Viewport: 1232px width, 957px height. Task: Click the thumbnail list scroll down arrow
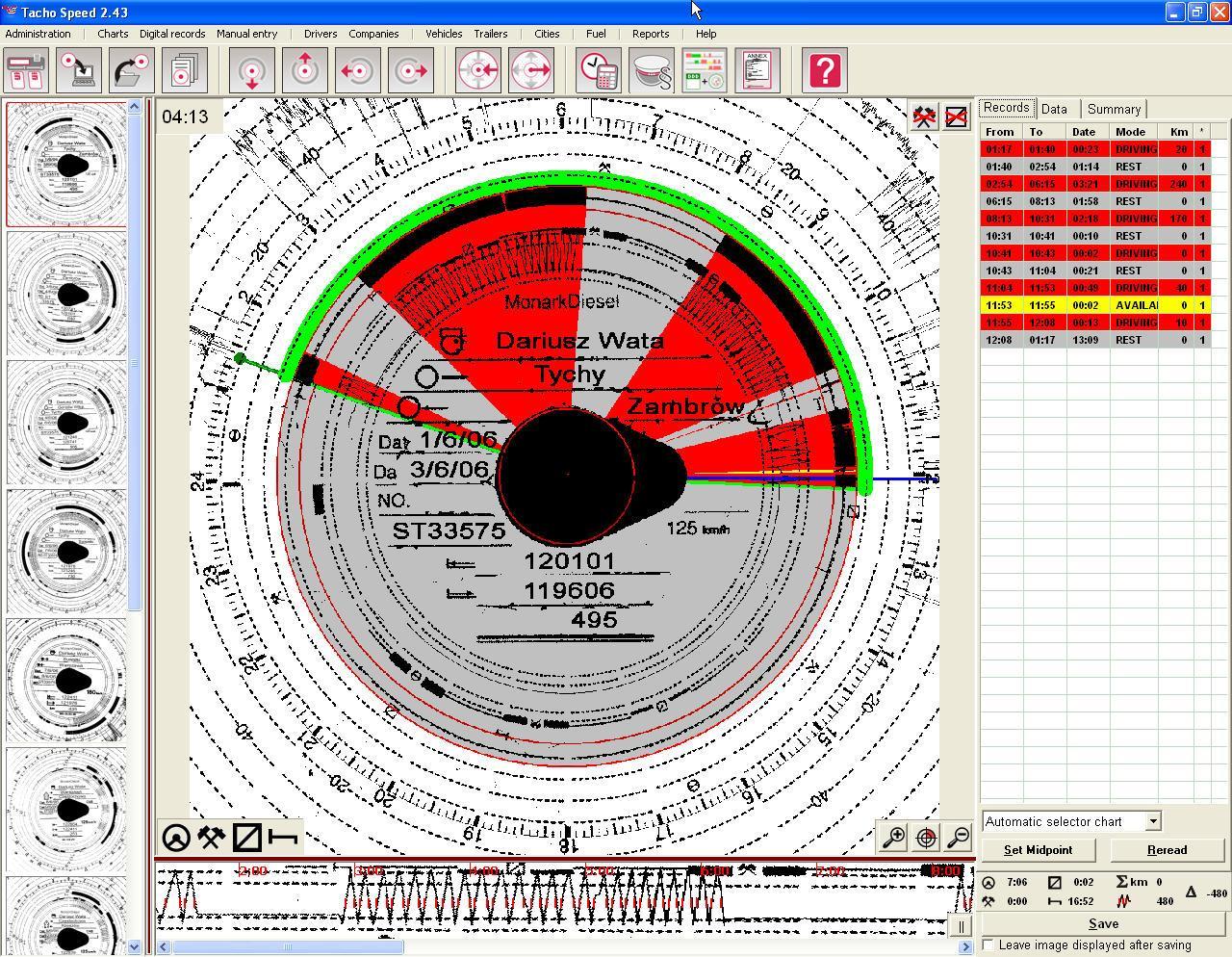point(135,946)
